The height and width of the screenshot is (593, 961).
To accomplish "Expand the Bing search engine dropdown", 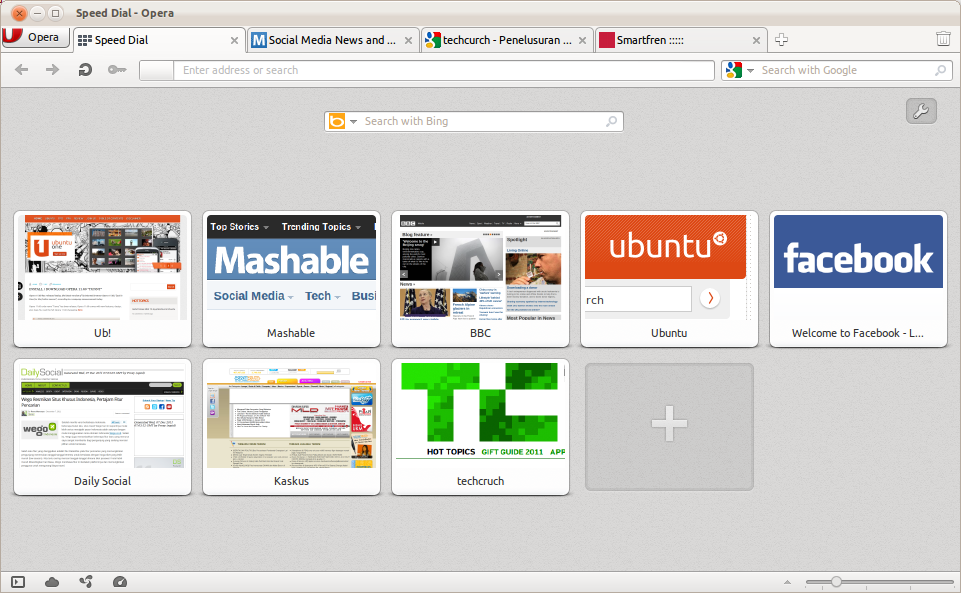I will (x=354, y=121).
